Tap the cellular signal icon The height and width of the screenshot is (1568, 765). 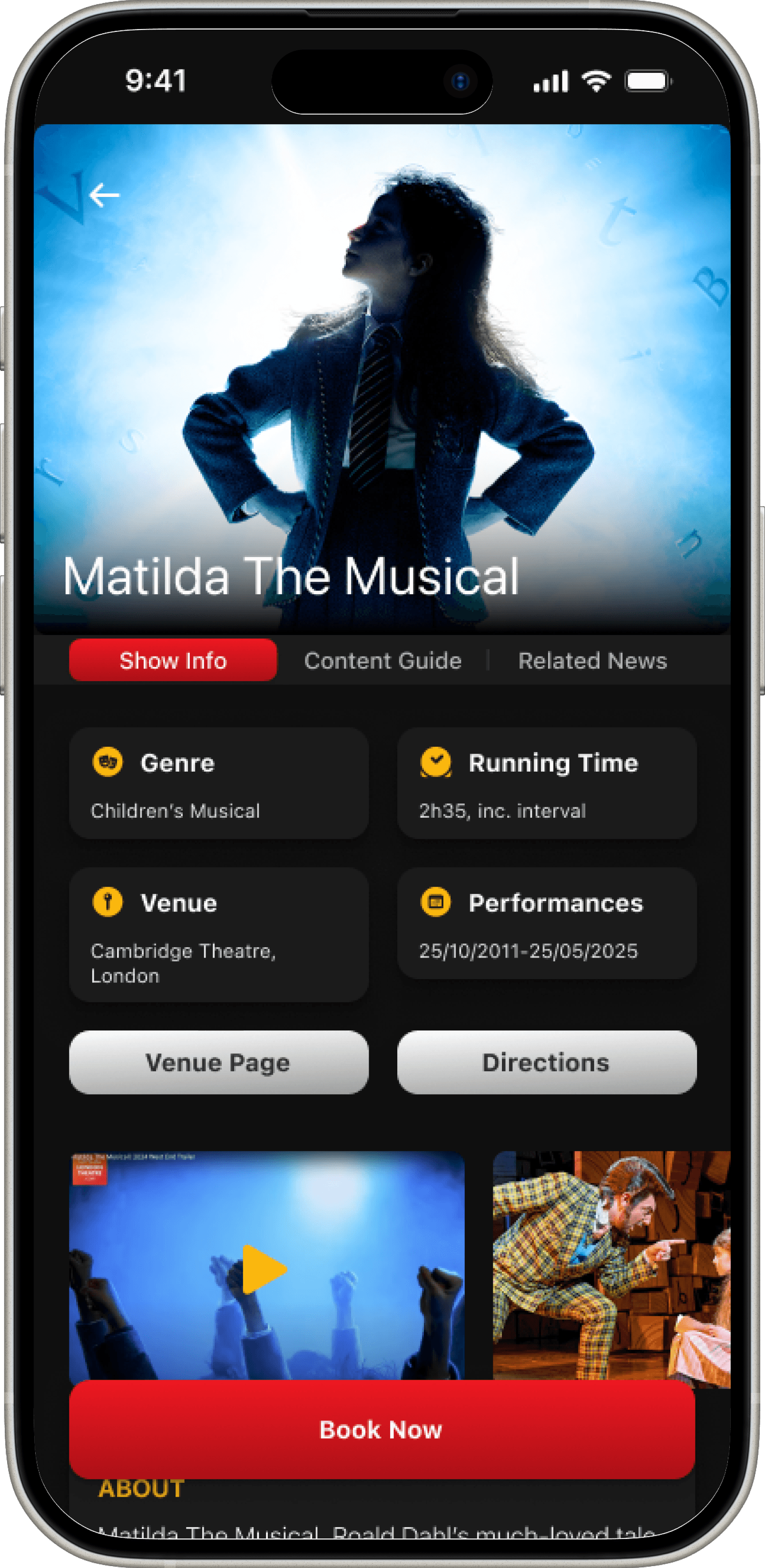pos(551,81)
